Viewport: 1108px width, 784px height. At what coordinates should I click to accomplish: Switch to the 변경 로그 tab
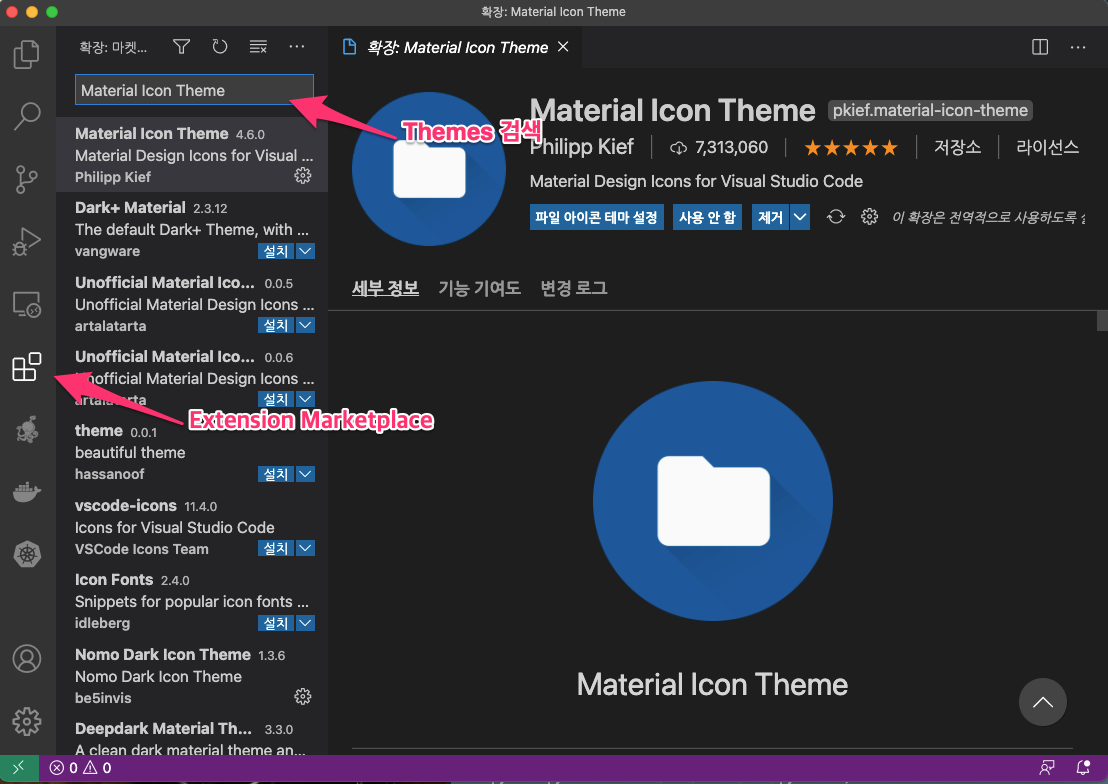[574, 288]
